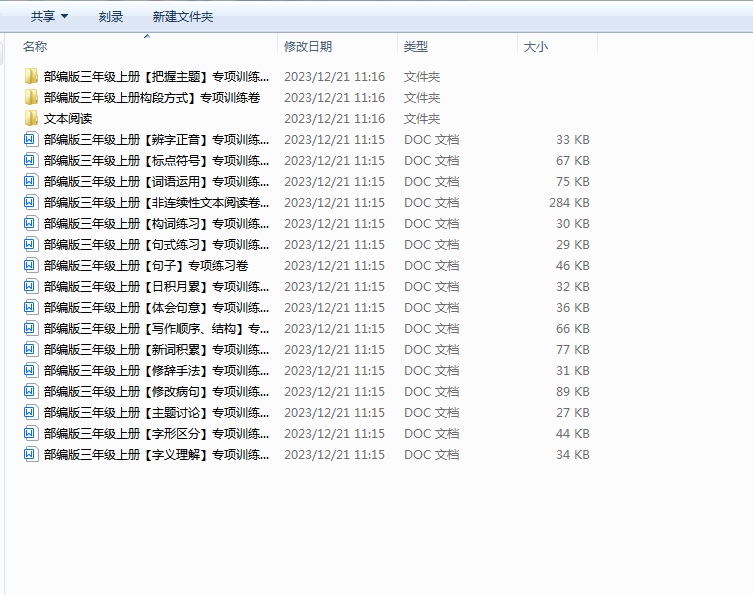Select file name 【句子】专项练习卷
The width and height of the screenshot is (753, 595).
click(x=146, y=266)
